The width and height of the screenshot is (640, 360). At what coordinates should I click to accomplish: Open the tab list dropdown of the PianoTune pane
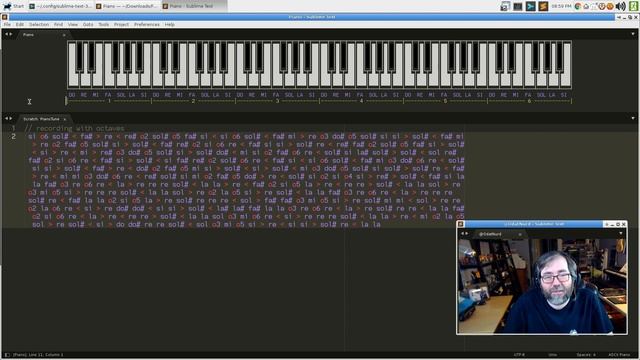pos(633,118)
